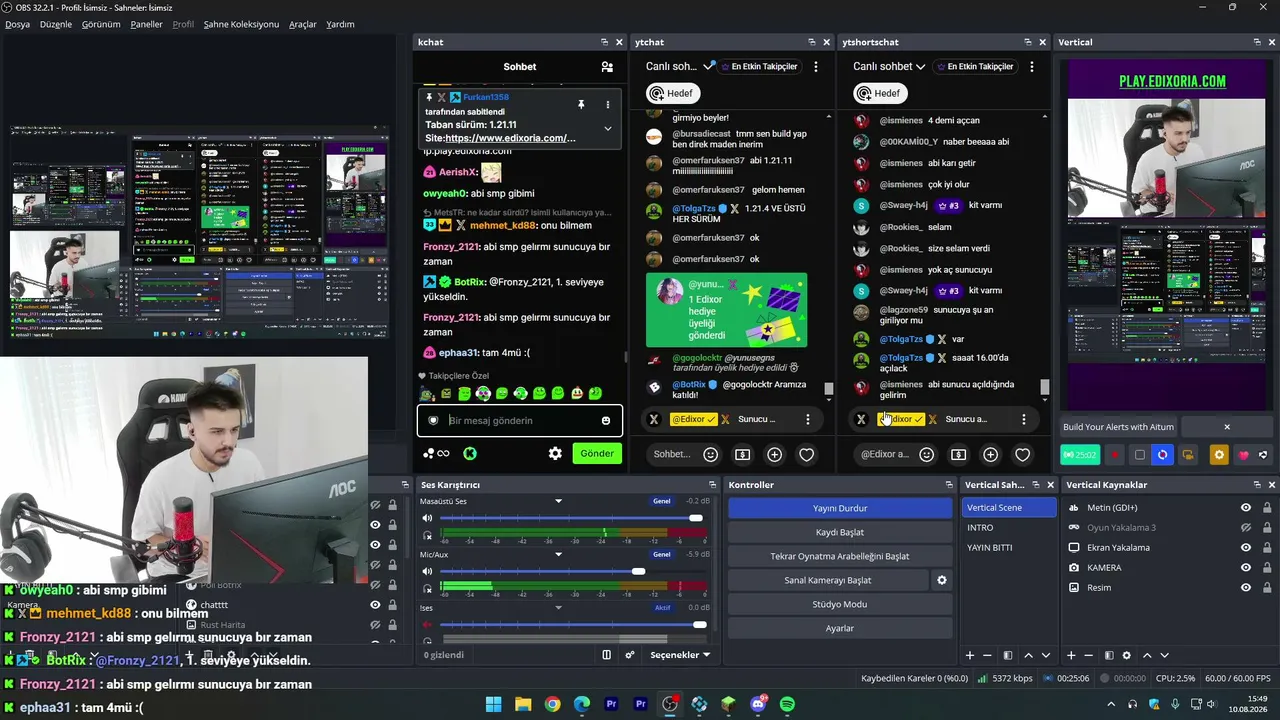Viewport: 1280px width, 720px height.
Task: Hide the Ekran Yakalama vertical source
Action: click(1246, 548)
